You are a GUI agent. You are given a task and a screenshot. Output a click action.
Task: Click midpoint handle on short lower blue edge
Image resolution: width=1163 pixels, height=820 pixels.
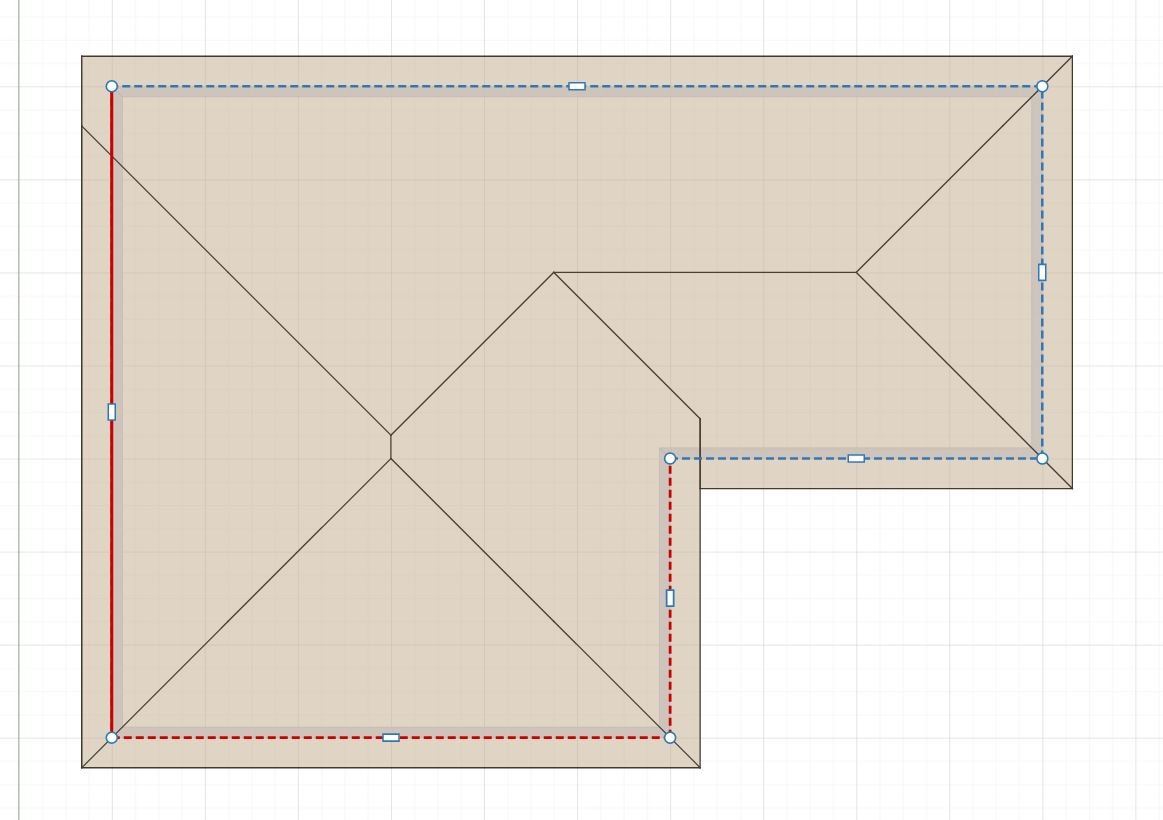coord(856,459)
